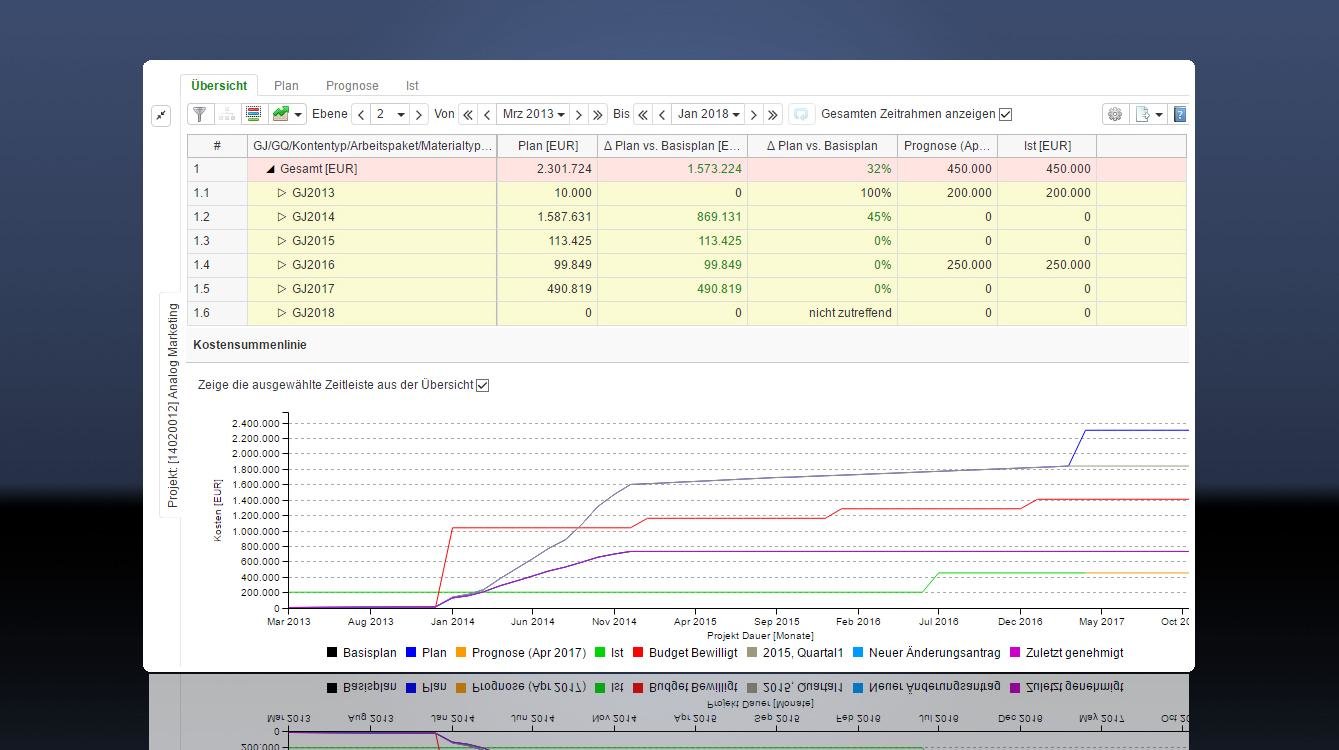Click the # column header
Image resolution: width=1339 pixels, height=750 pixels.
(x=217, y=146)
